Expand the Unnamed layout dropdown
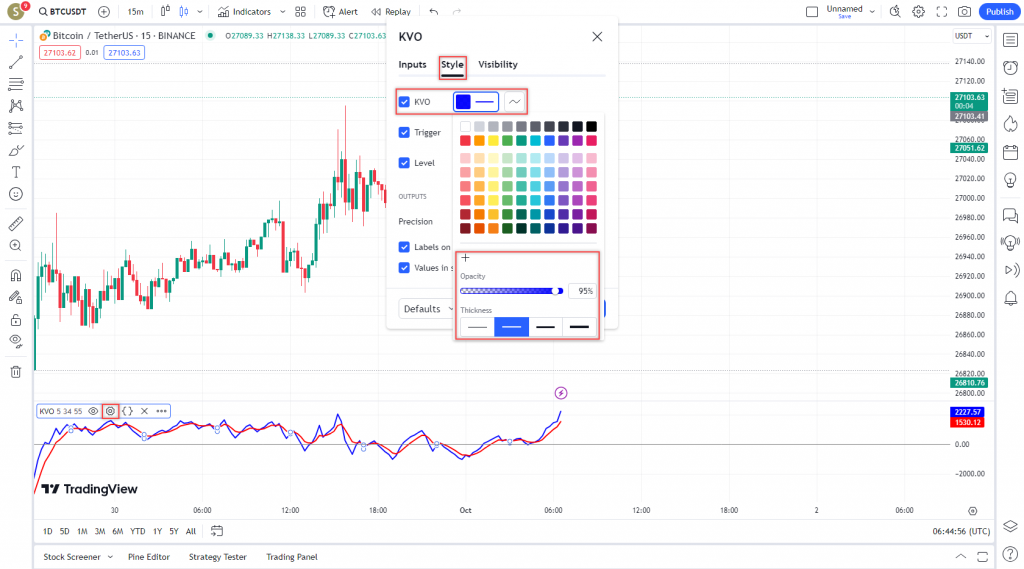 click(872, 12)
